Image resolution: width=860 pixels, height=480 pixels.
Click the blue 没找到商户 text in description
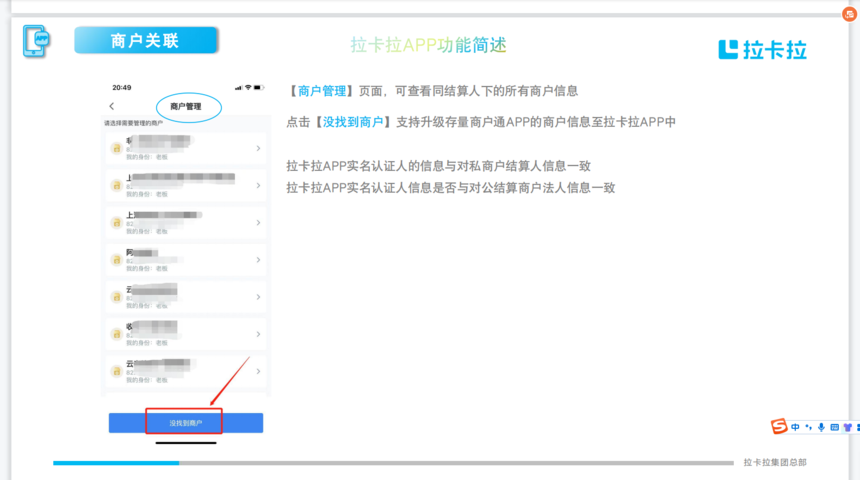pyautogui.click(x=353, y=122)
